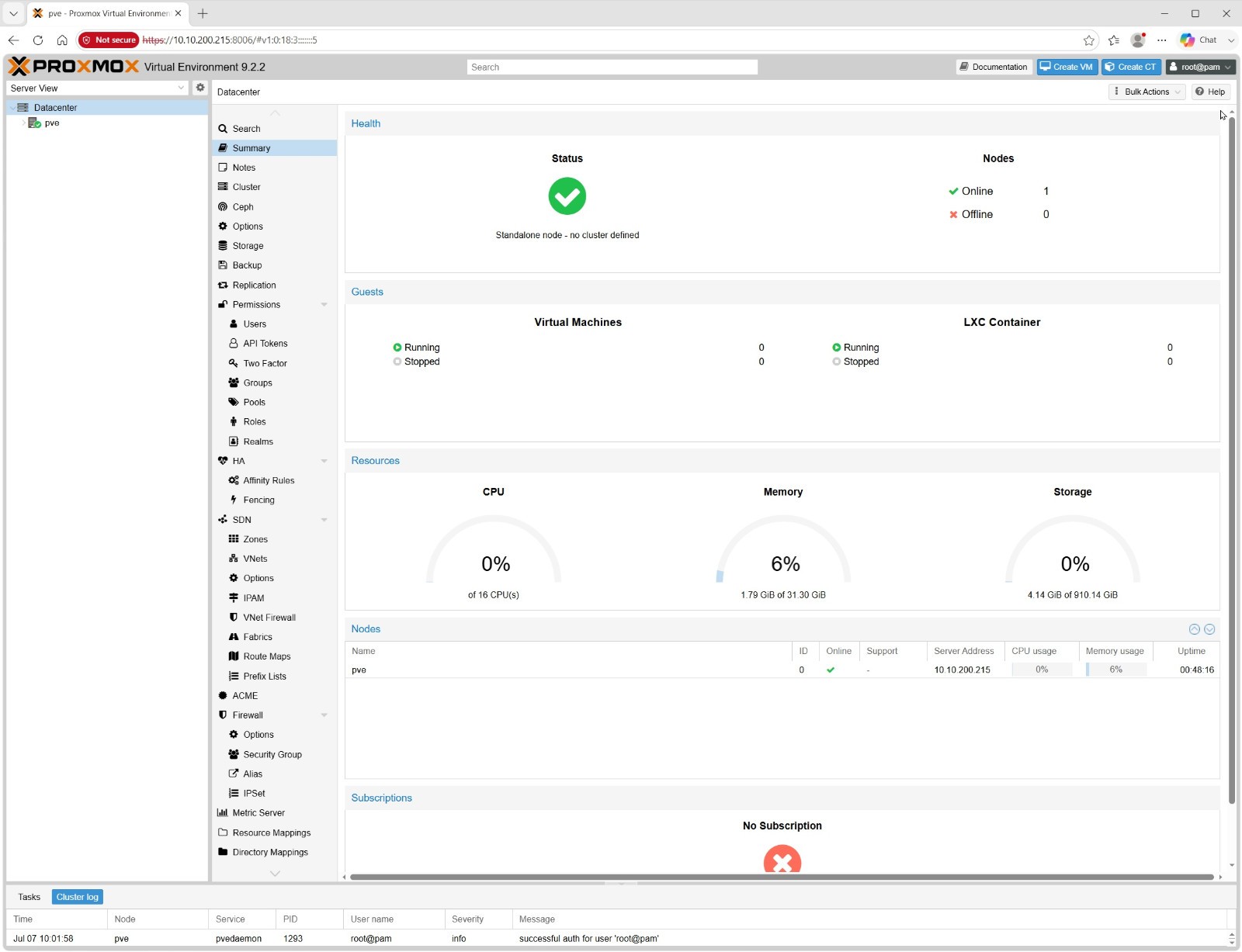Open the API Tokens menu item
The image size is (1242, 952).
275,344
